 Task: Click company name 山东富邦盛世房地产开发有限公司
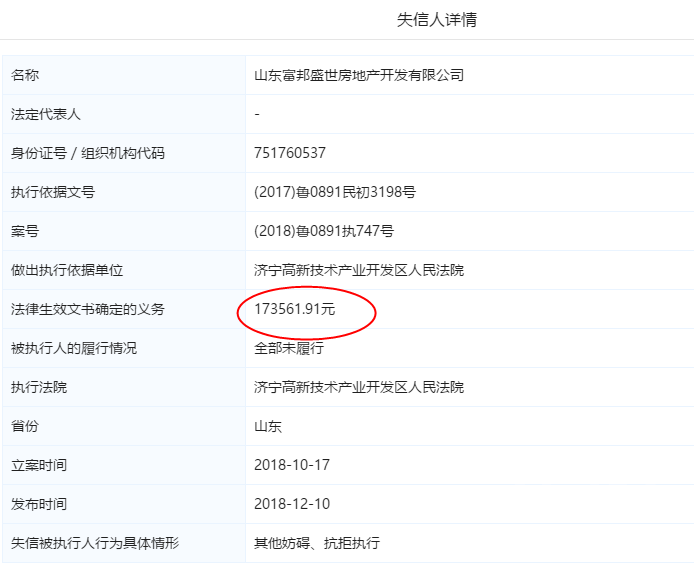point(359,75)
